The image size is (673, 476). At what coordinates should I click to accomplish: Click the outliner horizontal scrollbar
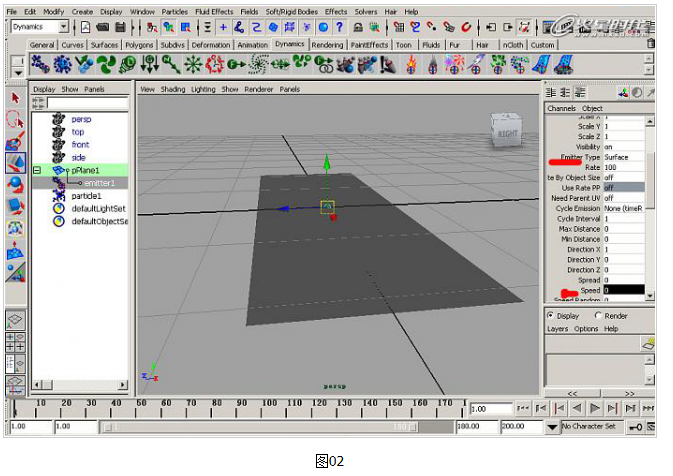click(80, 385)
